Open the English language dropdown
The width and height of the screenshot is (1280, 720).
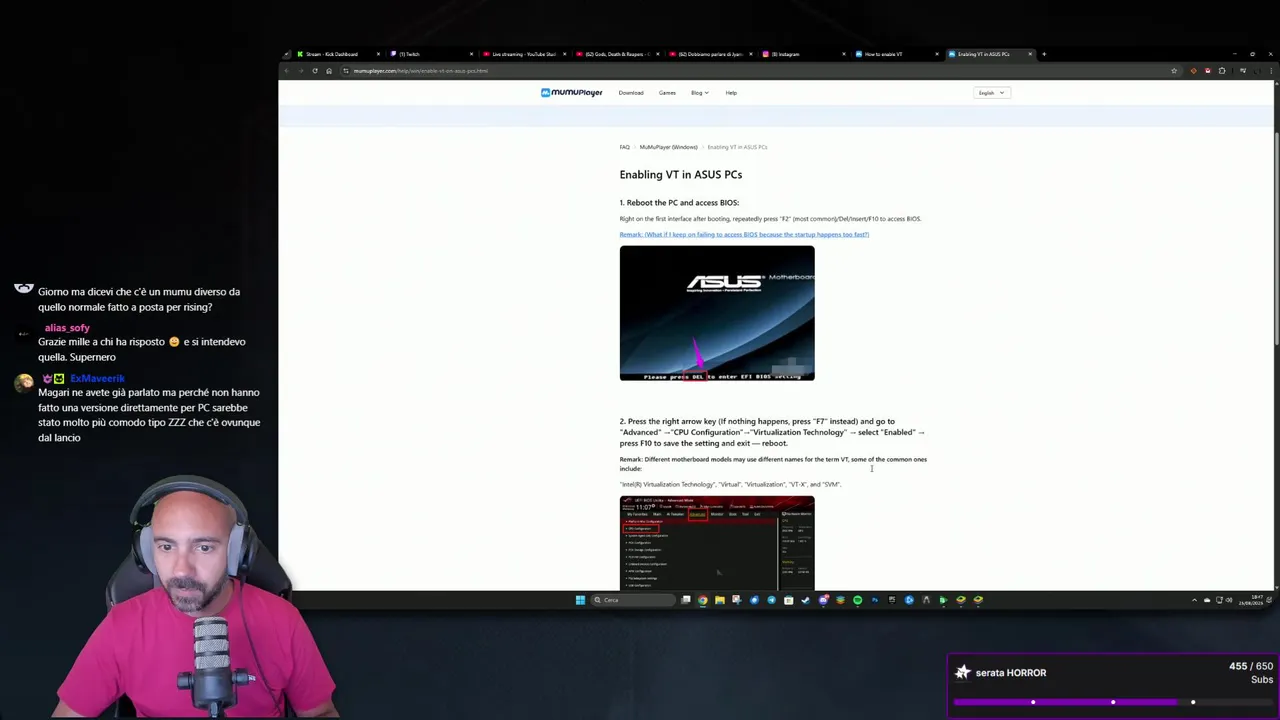pyautogui.click(x=991, y=93)
